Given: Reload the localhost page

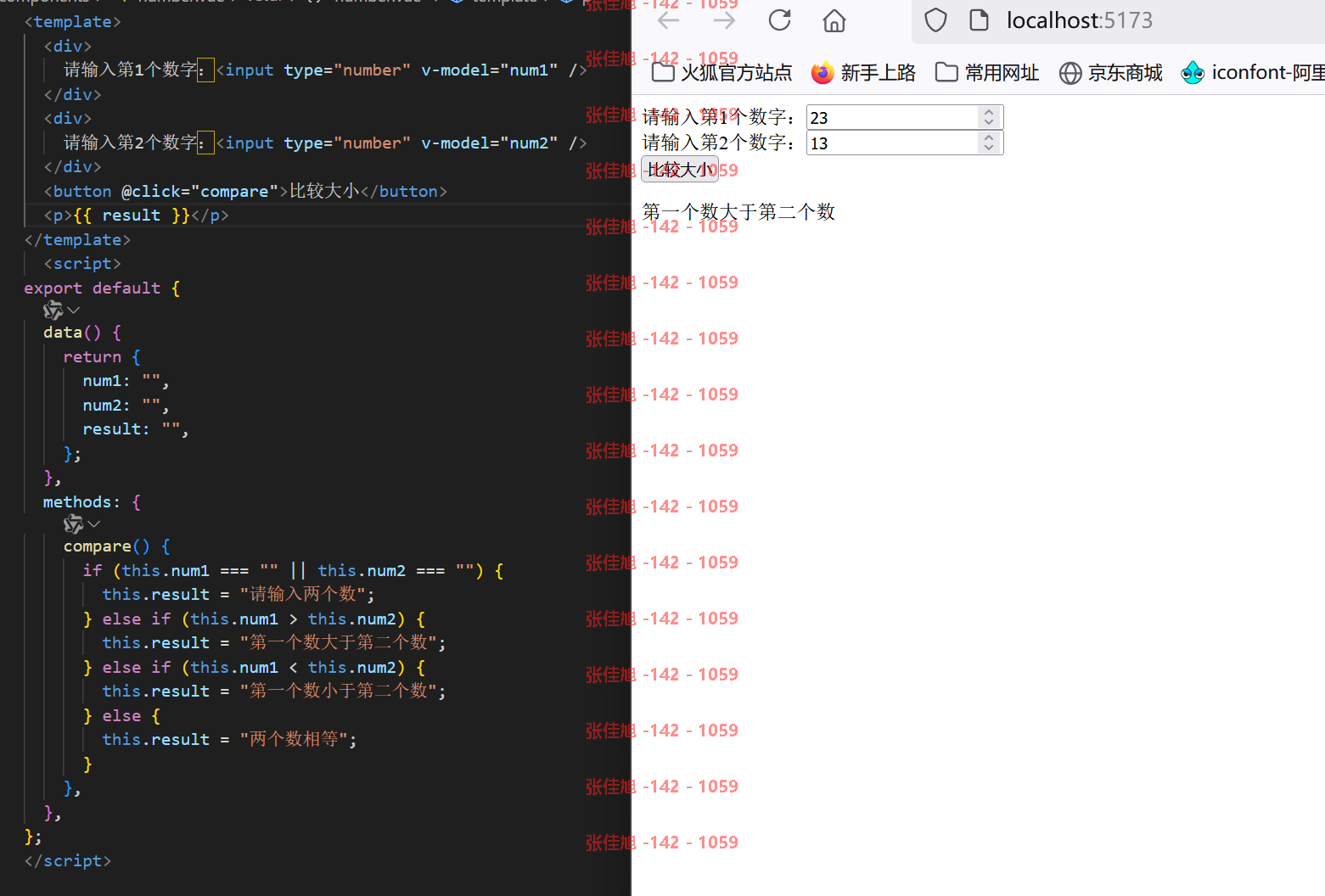Looking at the screenshot, I should click(779, 20).
